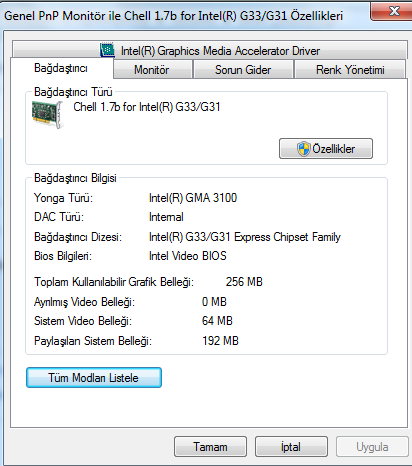Close the dialog with the red X
Image resolution: width=412 pixels, height=466 pixels.
click(x=392, y=11)
